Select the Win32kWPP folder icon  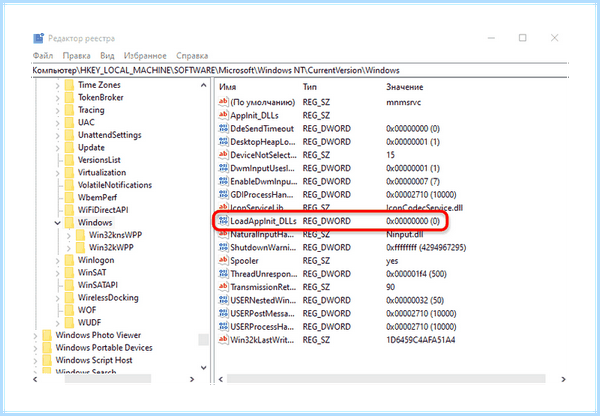[x=80, y=248]
